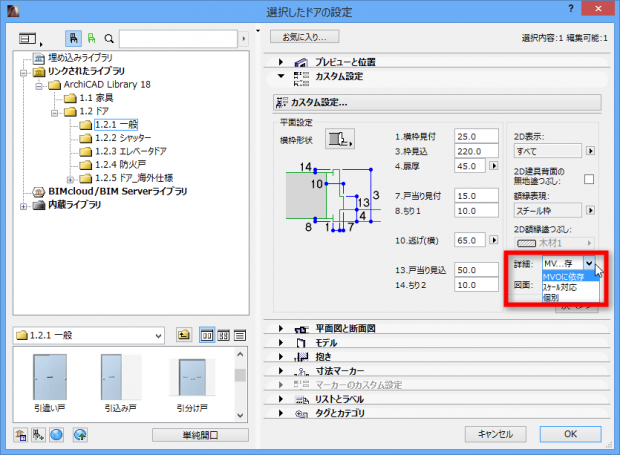Screen dimensions: 620x455
Task: Select the 1.2.2 シャッター folder
Action: pyautogui.click(x=123, y=138)
